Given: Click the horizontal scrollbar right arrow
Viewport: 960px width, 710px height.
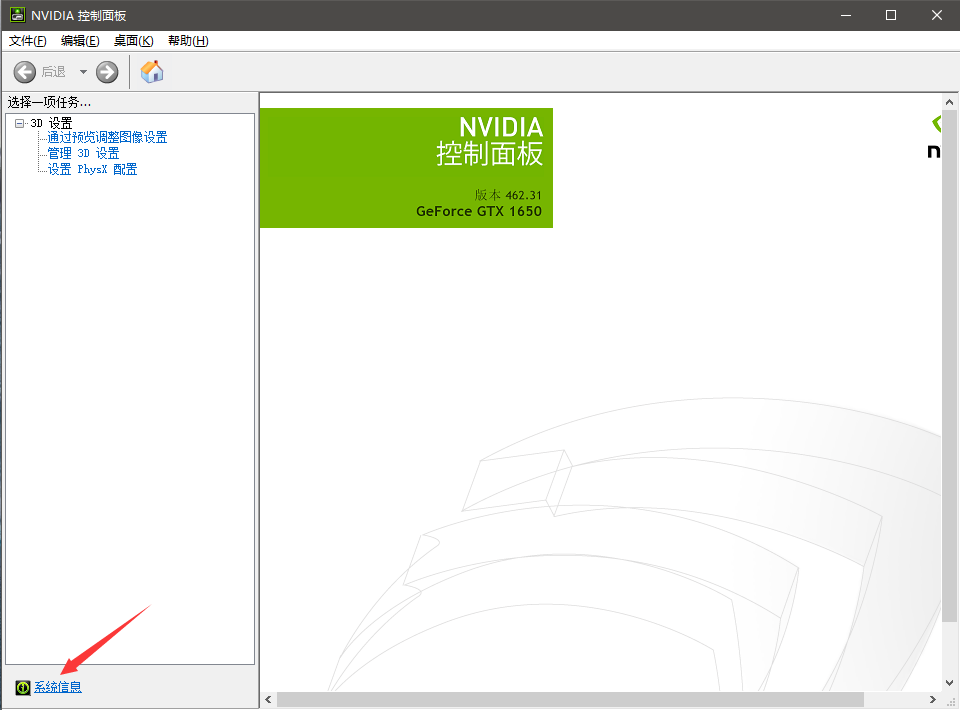Looking at the screenshot, I should (x=932, y=699).
